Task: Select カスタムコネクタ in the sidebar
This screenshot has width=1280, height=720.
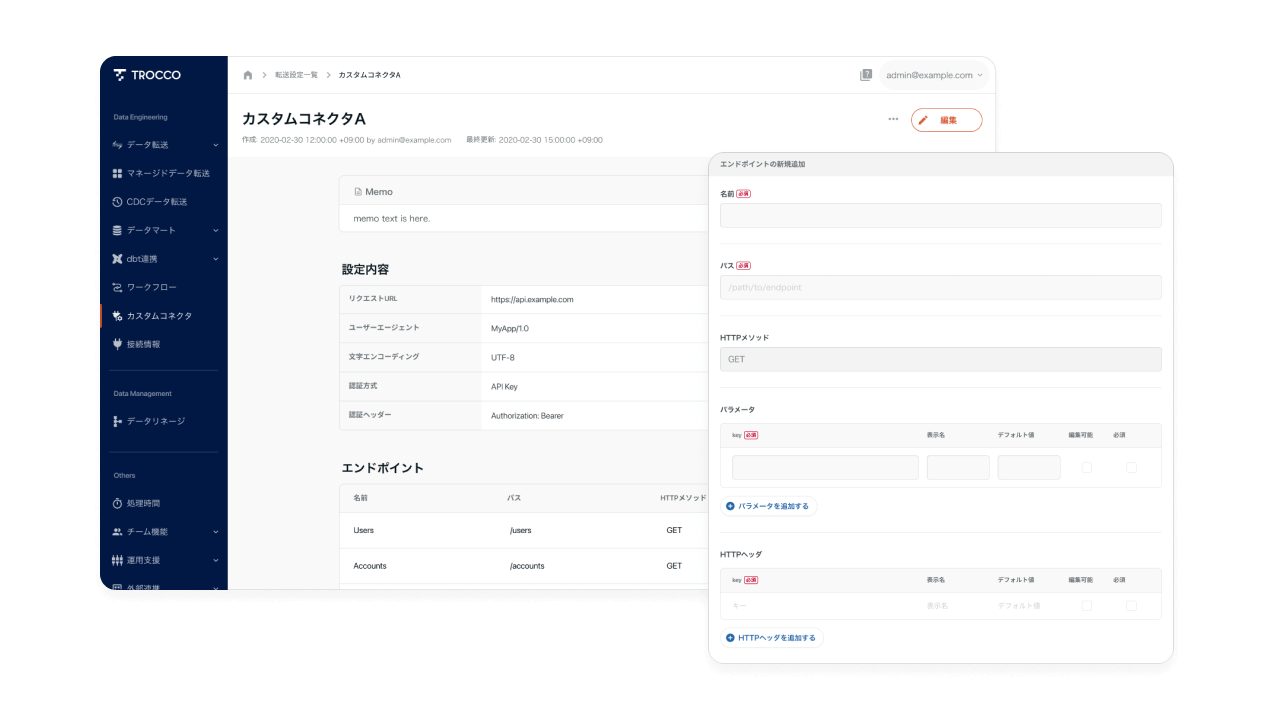Action: (x=159, y=316)
